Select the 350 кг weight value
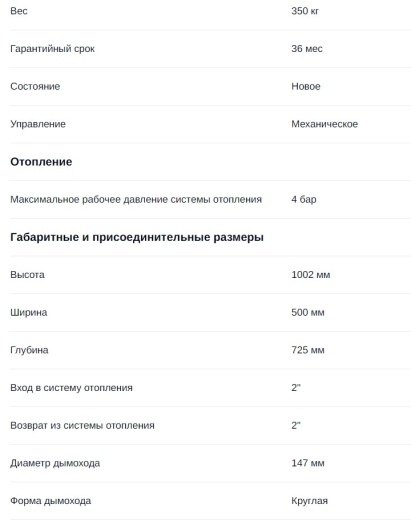 point(305,11)
